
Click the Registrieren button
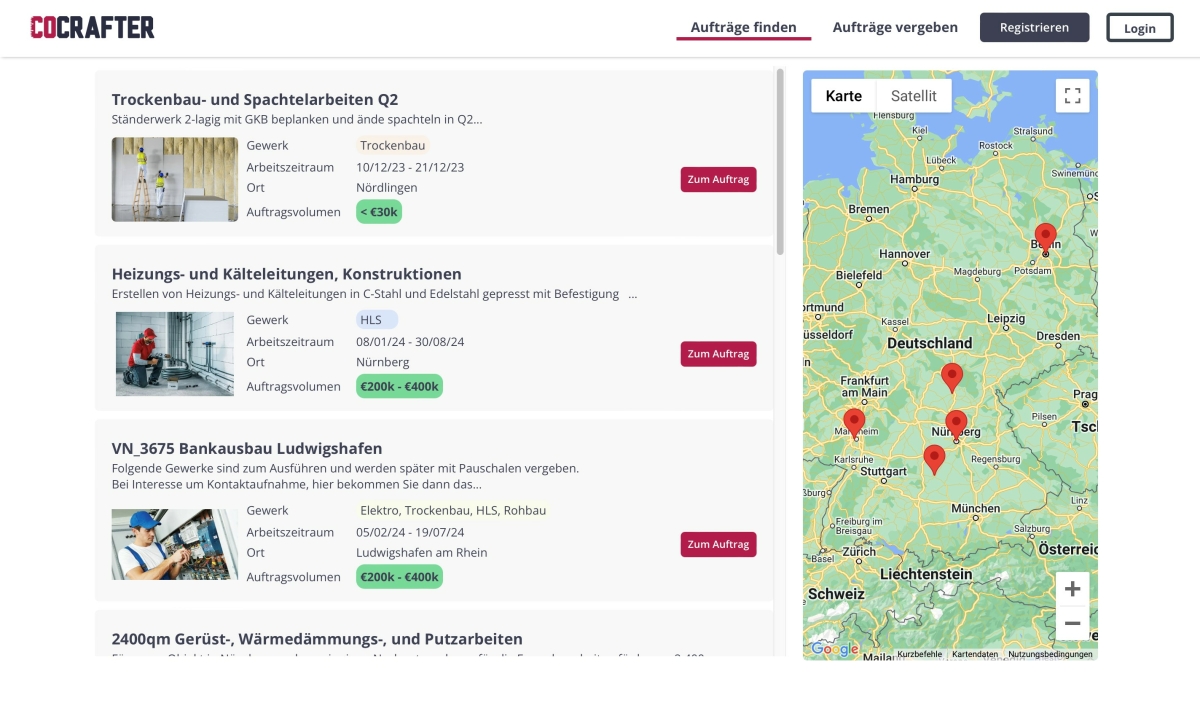point(1034,27)
